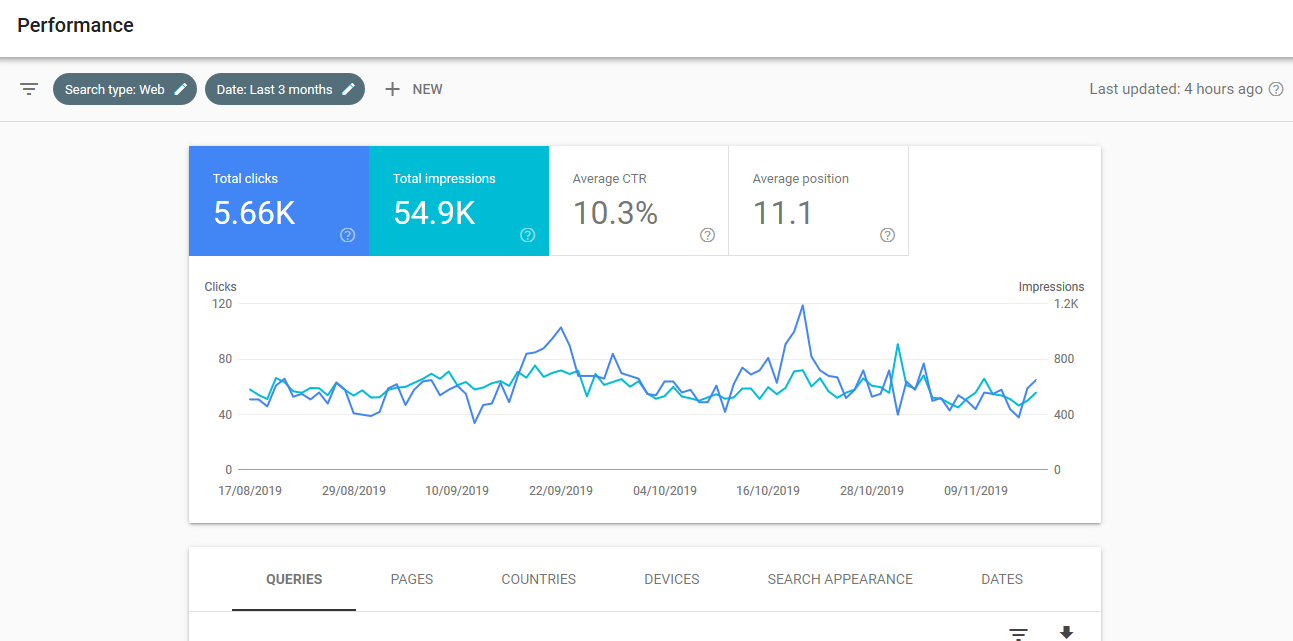Image resolution: width=1293 pixels, height=641 pixels.
Task: Click the 5.66K total clicks value
Action: point(254,213)
